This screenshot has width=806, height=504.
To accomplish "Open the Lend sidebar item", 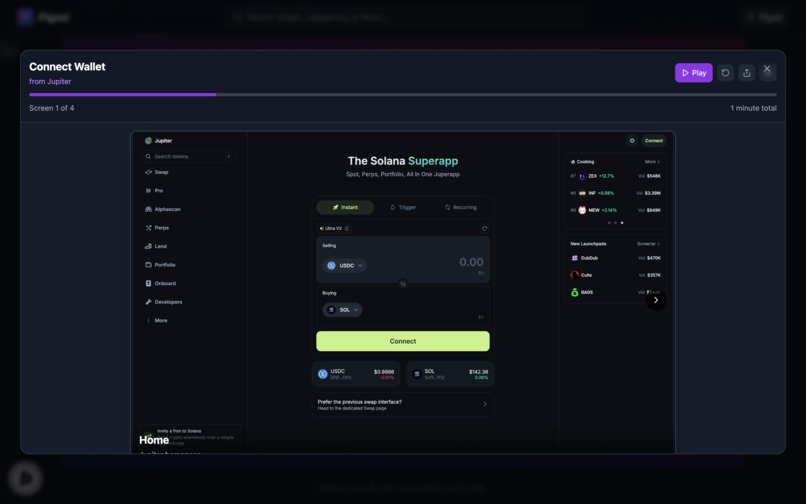I will (156, 246).
